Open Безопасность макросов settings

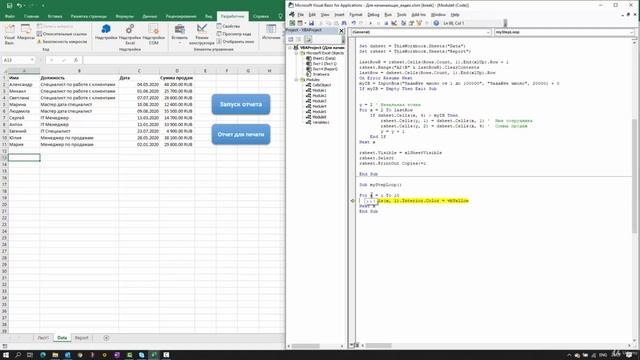click(x=62, y=42)
